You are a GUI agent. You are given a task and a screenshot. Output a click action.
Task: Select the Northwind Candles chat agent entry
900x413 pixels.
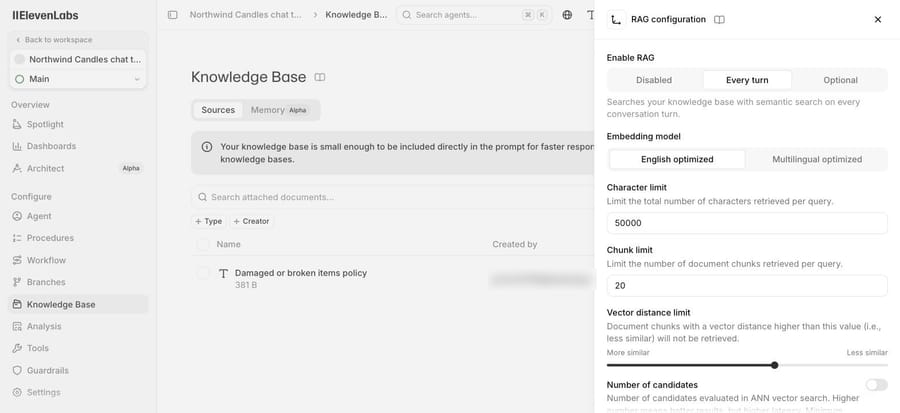78,59
